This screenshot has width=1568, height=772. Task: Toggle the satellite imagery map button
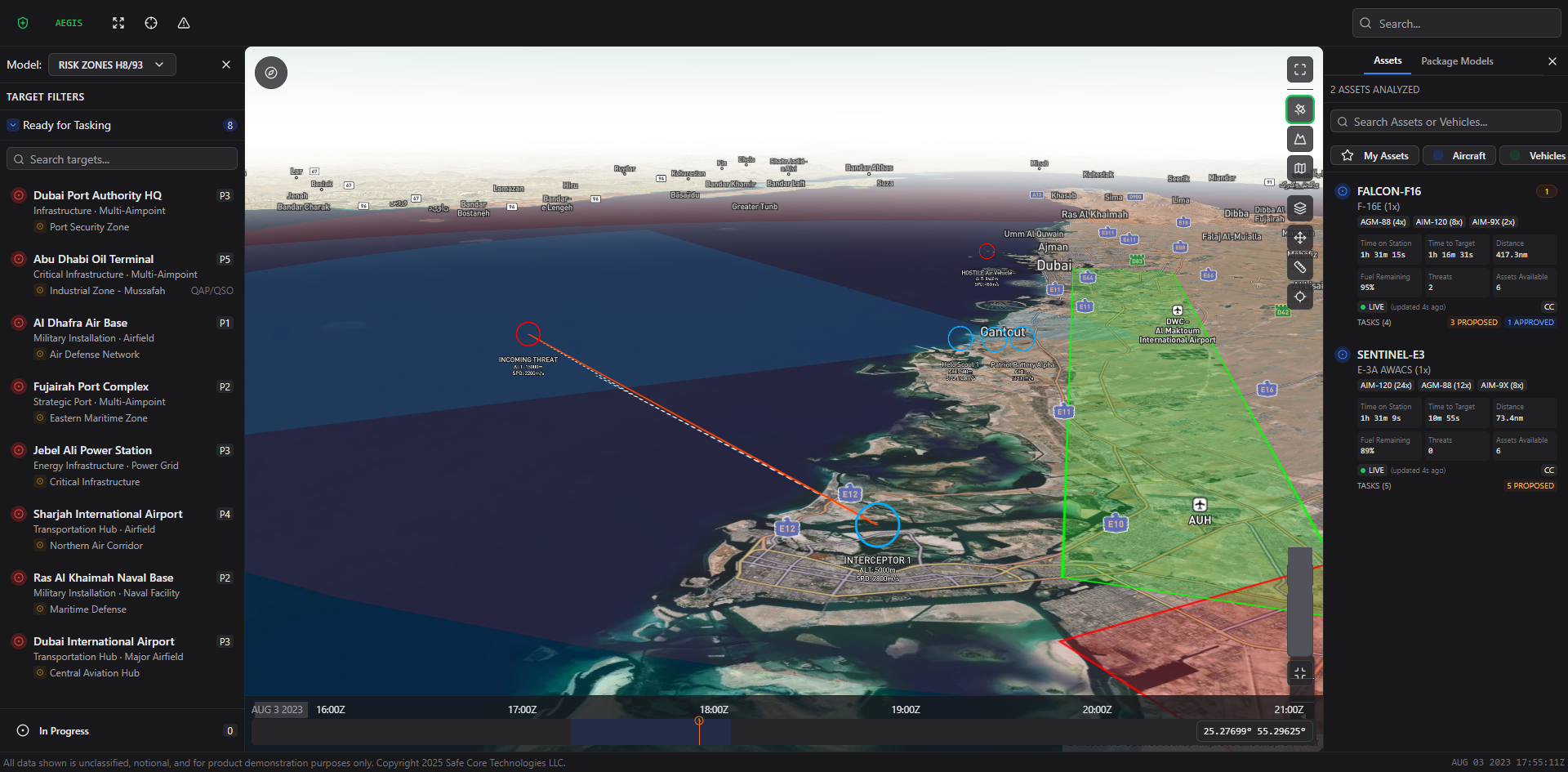(1299, 109)
